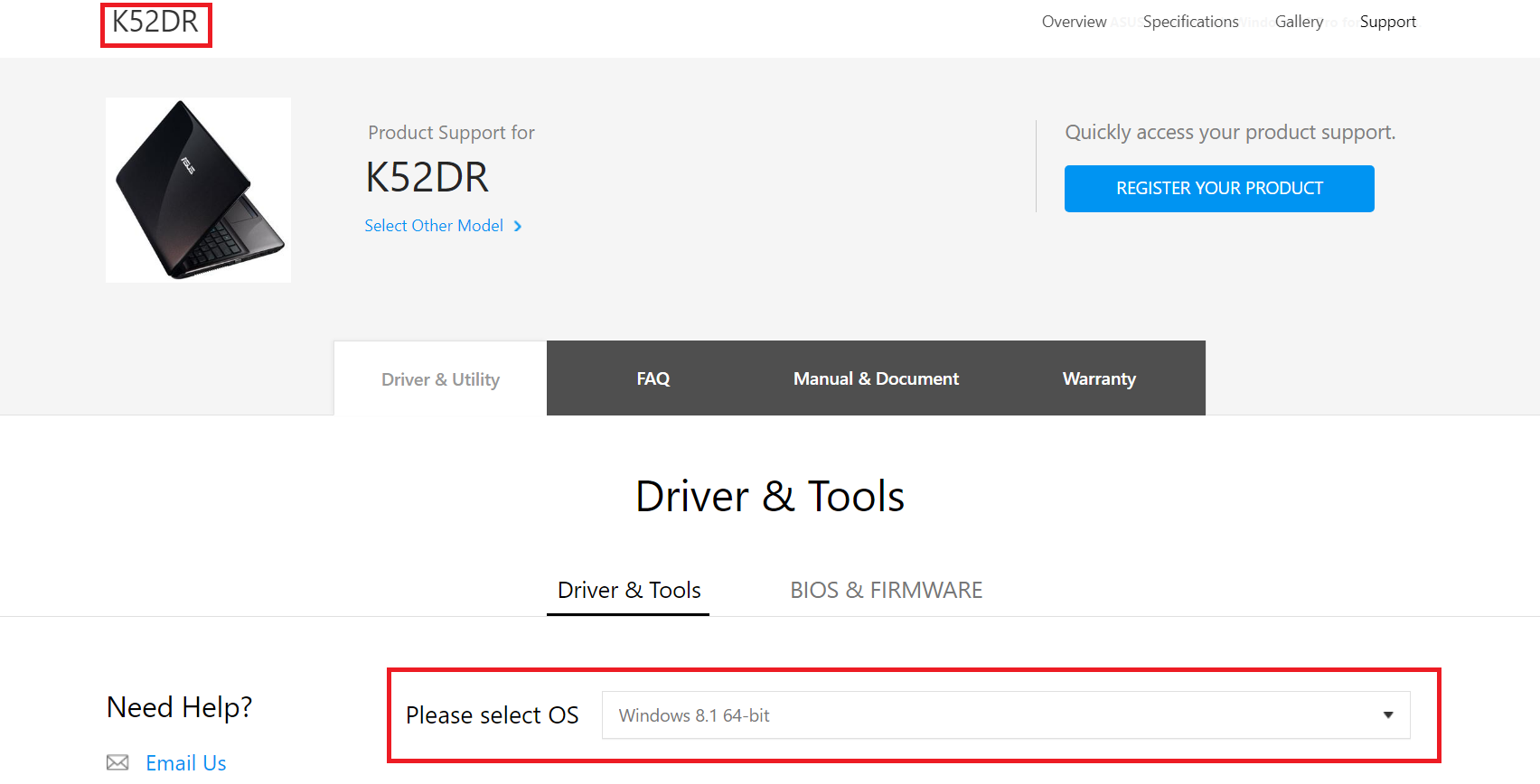Click the Need Help? heading
1540x784 pixels.
179,707
